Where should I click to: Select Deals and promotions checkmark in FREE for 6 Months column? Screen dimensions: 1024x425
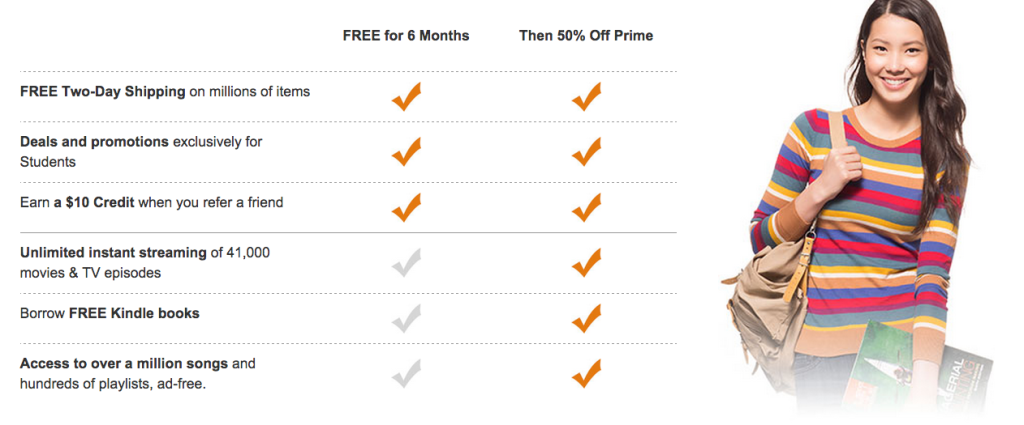[x=406, y=151]
